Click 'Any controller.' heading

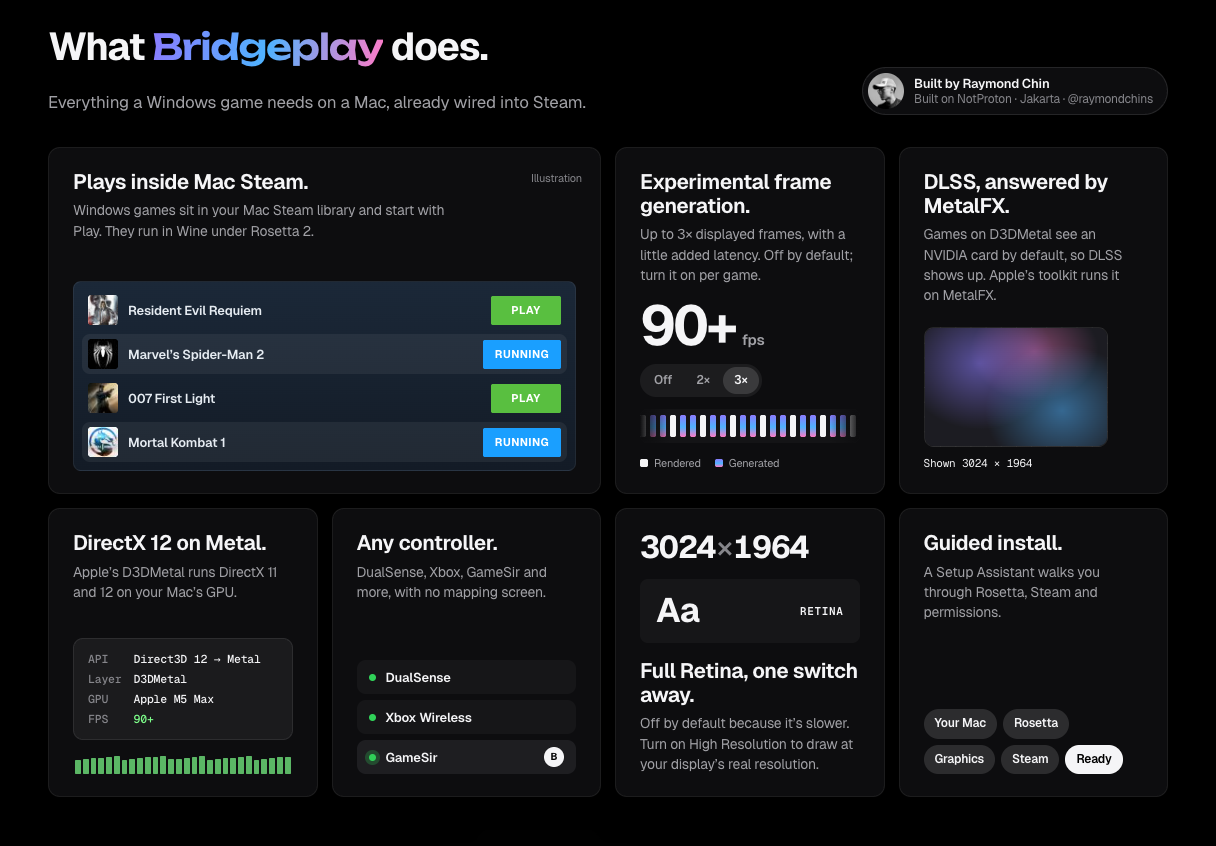pos(427,543)
